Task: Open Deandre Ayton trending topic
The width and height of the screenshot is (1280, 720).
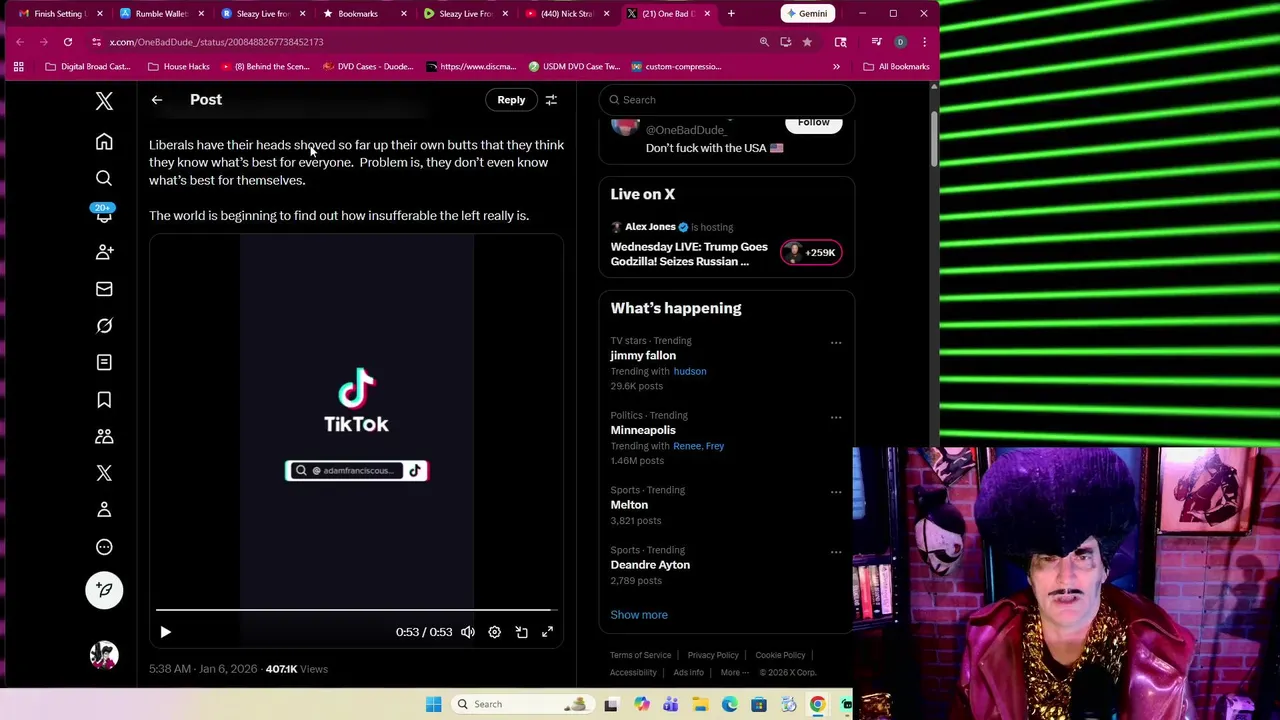Action: pos(650,565)
